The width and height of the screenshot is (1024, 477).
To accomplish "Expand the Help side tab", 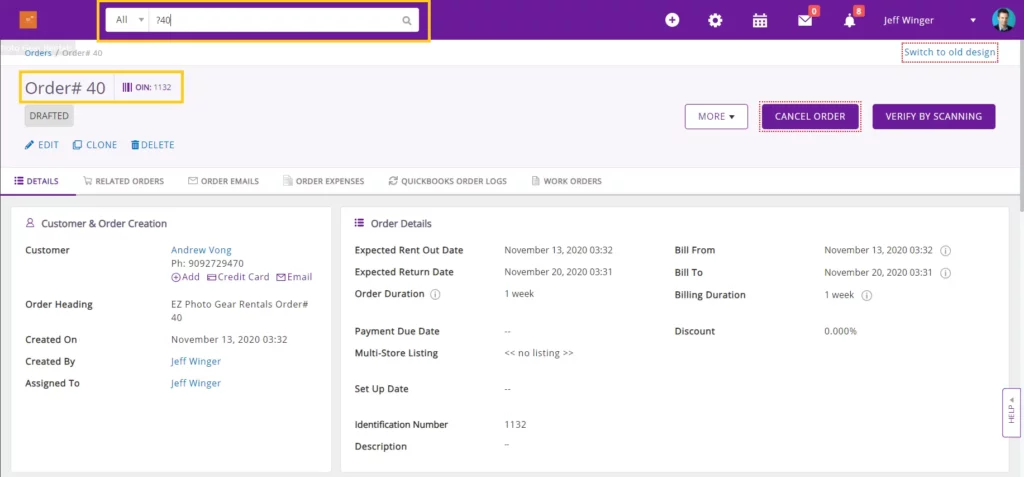I will tap(1011, 412).
